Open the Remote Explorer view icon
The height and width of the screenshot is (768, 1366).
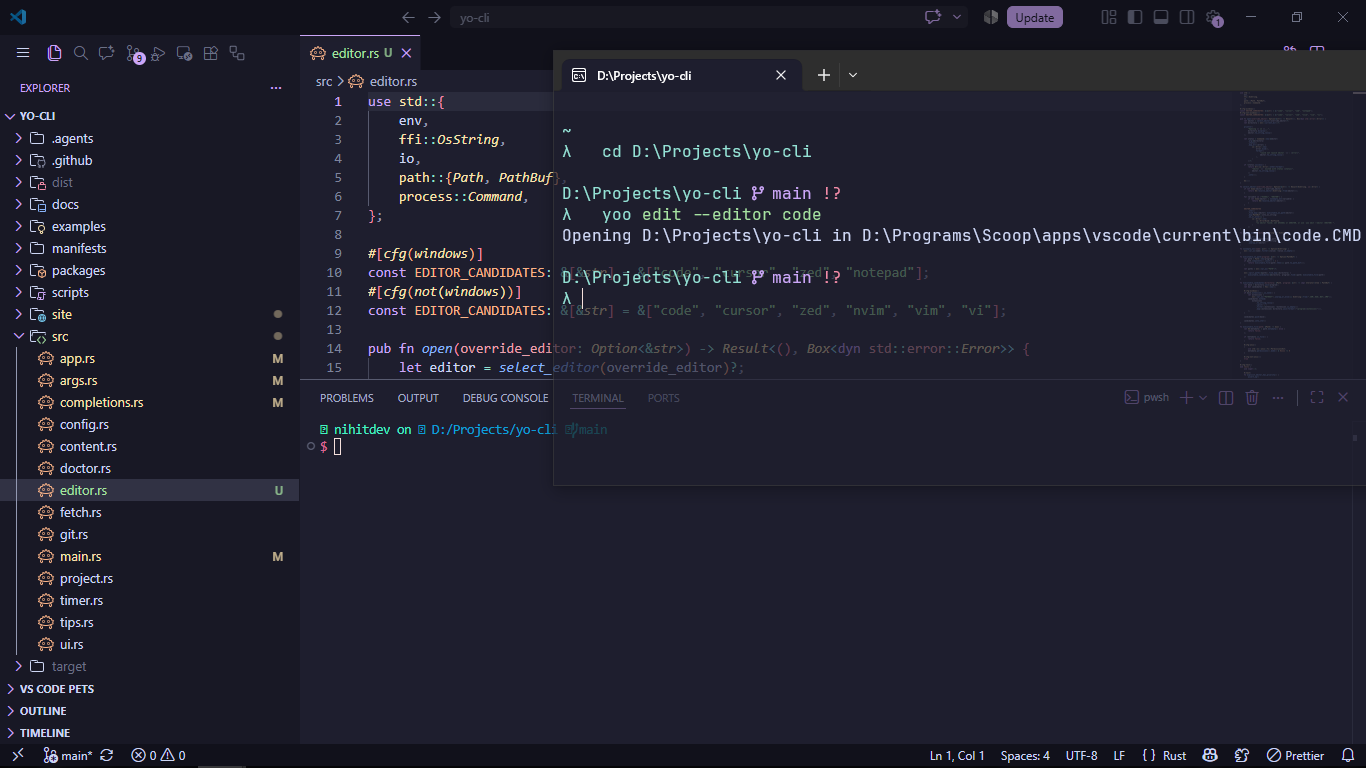click(x=184, y=53)
